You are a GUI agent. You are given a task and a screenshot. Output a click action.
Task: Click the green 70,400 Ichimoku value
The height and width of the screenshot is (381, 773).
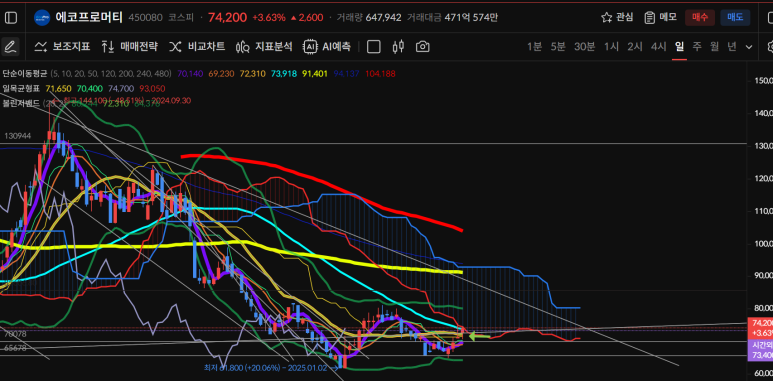(90, 89)
